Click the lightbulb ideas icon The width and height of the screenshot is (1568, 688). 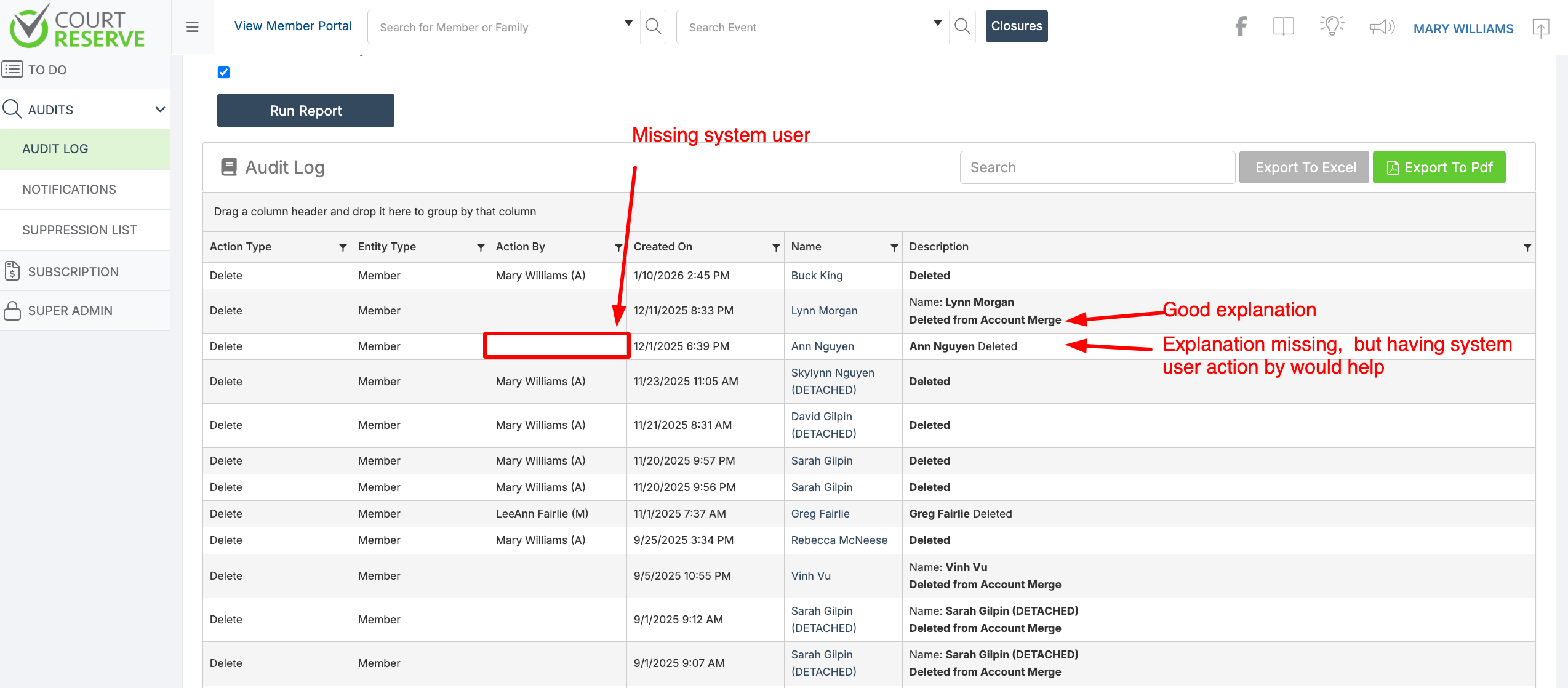tap(1332, 26)
